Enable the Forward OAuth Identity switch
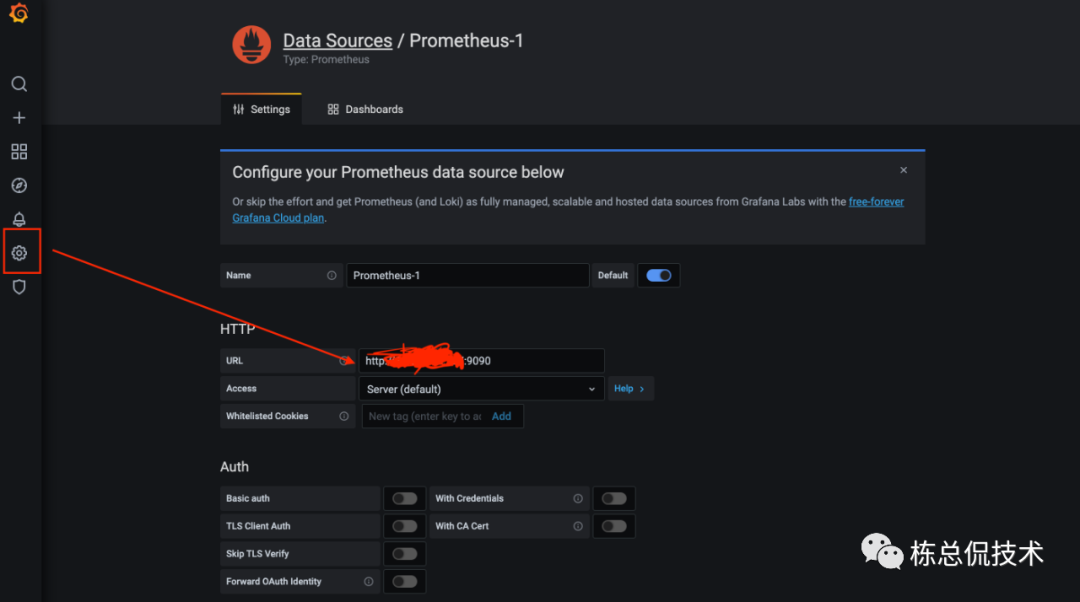1080x602 pixels. [x=404, y=581]
